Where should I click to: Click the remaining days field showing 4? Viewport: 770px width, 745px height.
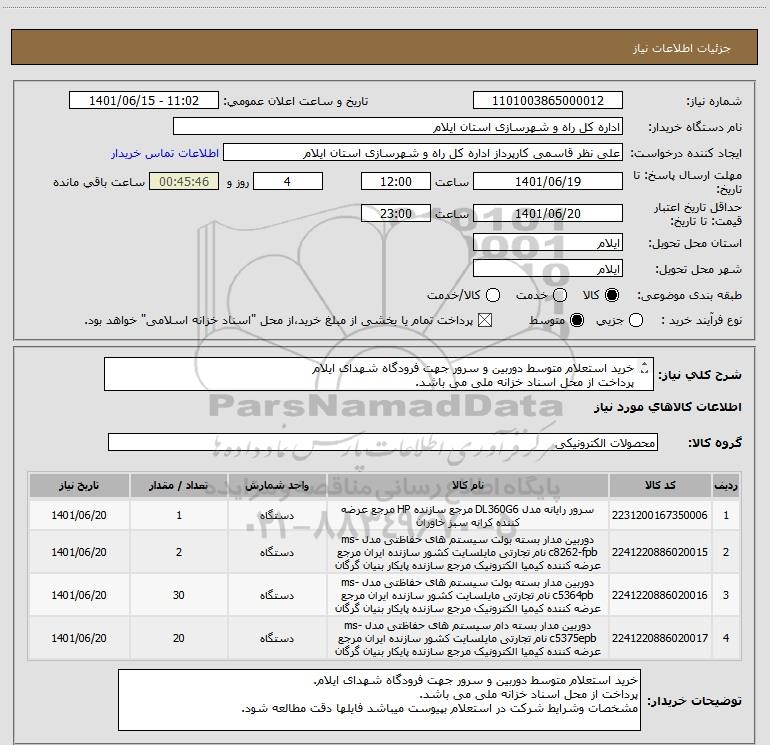[x=288, y=182]
